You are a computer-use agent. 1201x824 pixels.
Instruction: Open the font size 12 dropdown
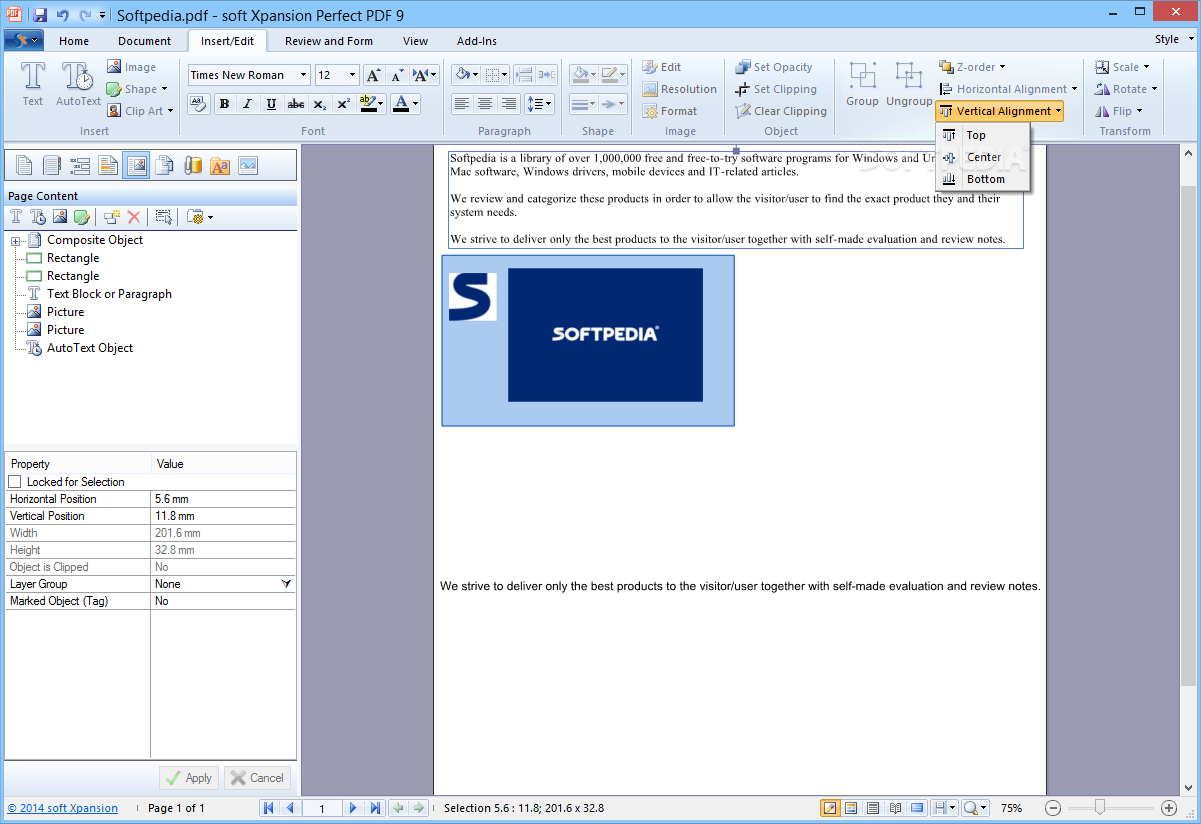(353, 75)
